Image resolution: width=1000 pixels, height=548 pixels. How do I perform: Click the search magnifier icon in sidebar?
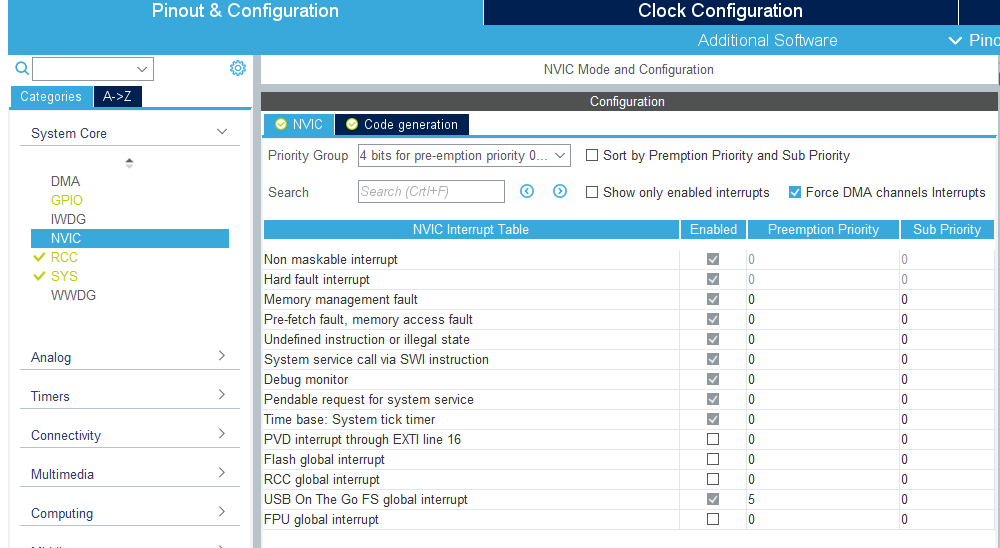tap(22, 68)
